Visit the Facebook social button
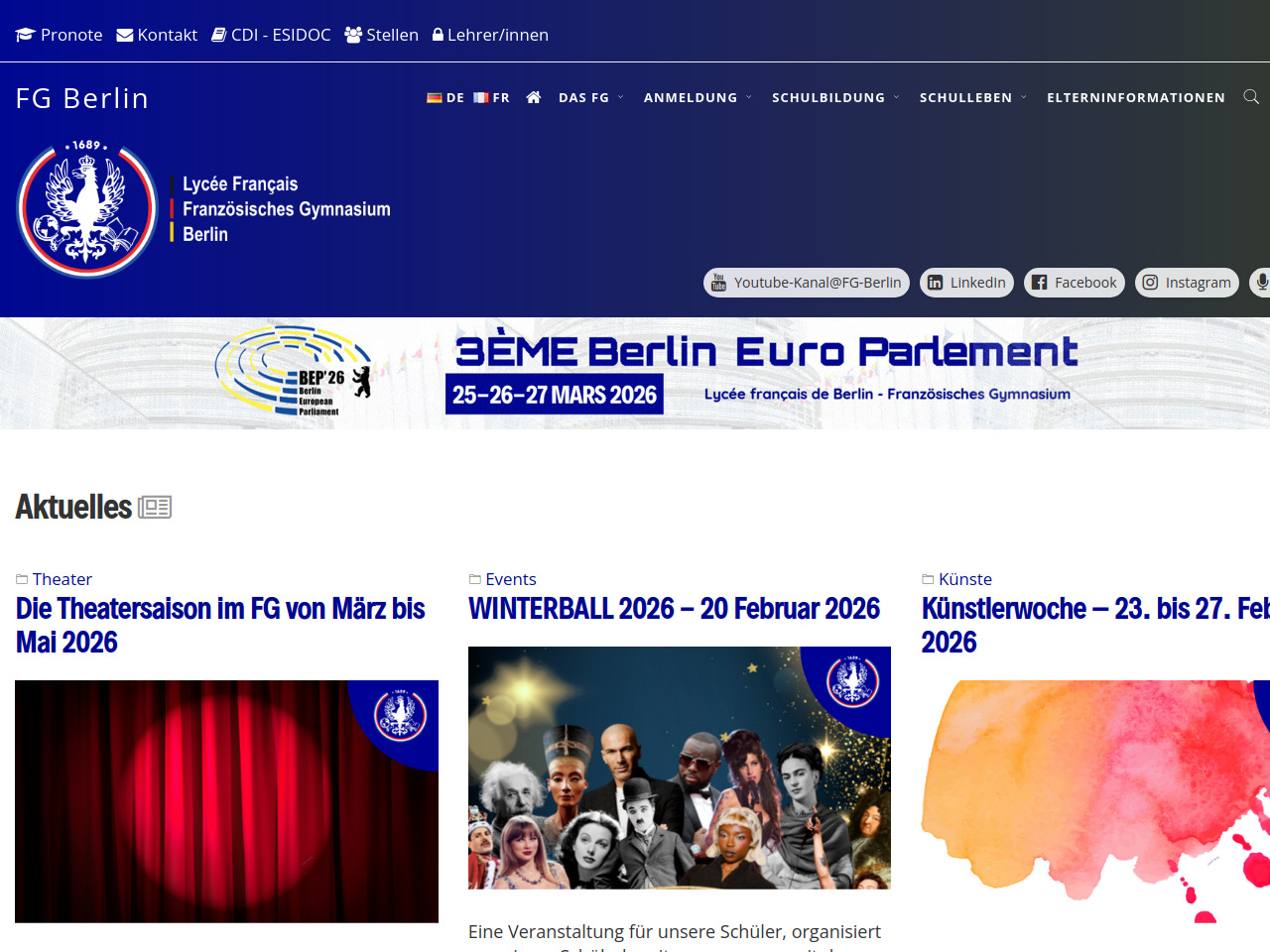This screenshot has width=1270, height=952. coord(1075,283)
